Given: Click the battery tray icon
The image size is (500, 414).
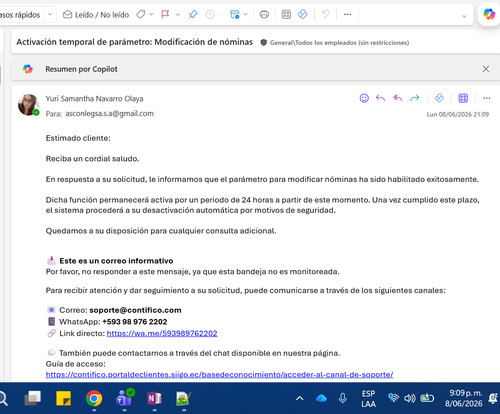Looking at the screenshot, I should 427,398.
